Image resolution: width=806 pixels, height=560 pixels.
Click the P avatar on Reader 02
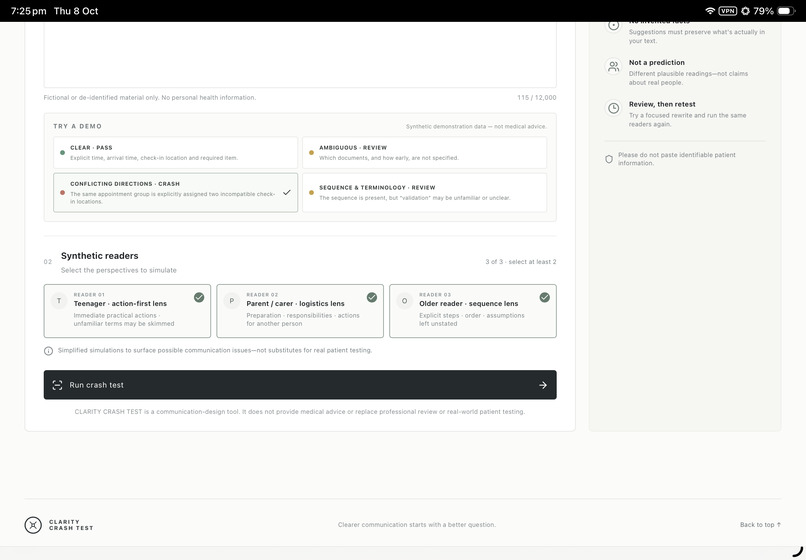232,301
